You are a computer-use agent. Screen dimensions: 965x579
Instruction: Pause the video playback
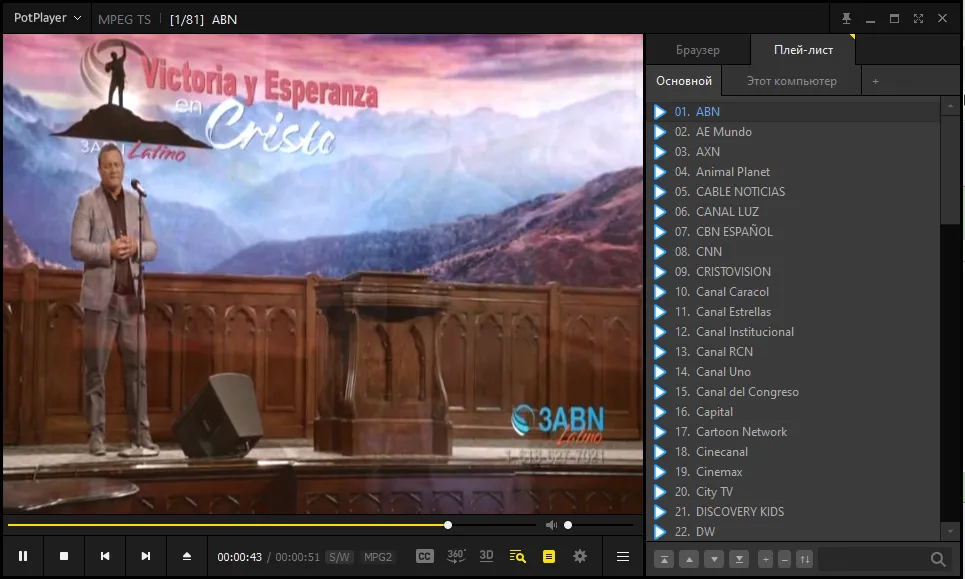23,556
